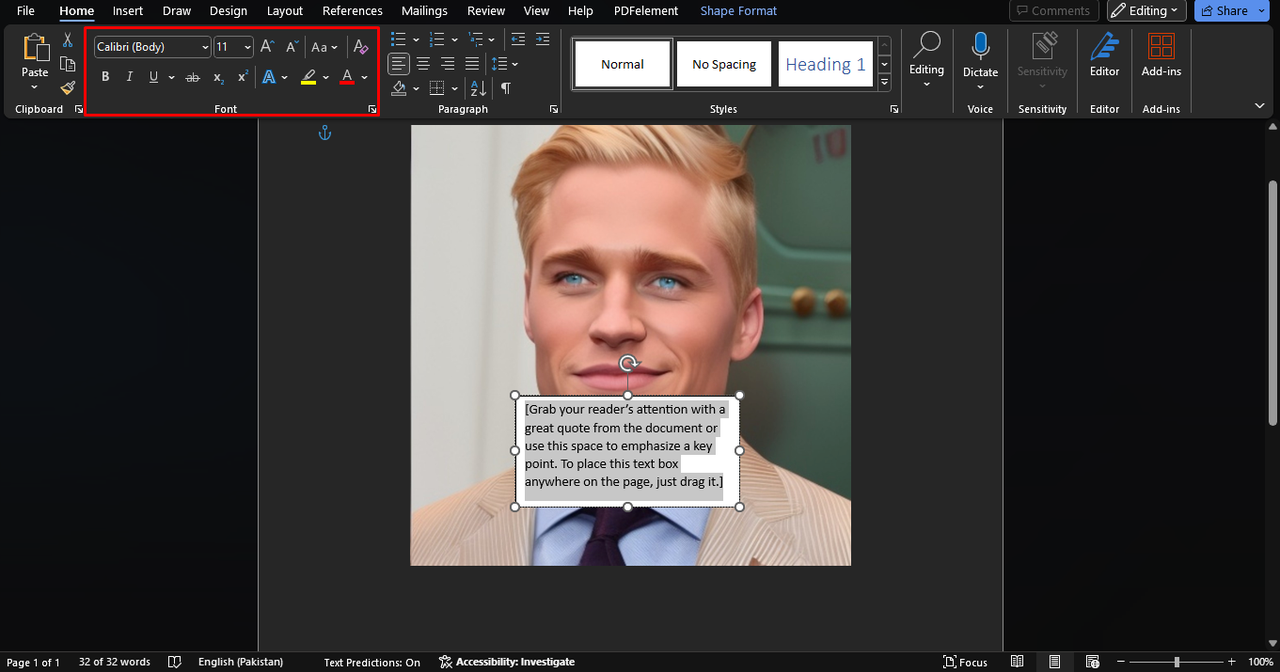
Task: Click the zoom out minus icon
Action: (1122, 662)
